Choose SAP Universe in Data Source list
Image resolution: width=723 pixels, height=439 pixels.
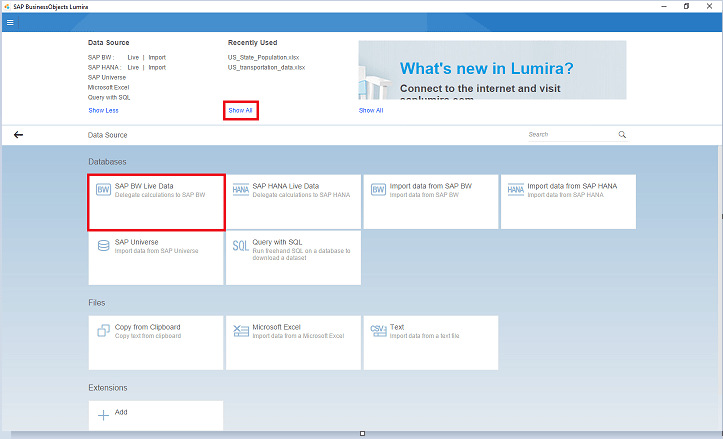(107, 77)
